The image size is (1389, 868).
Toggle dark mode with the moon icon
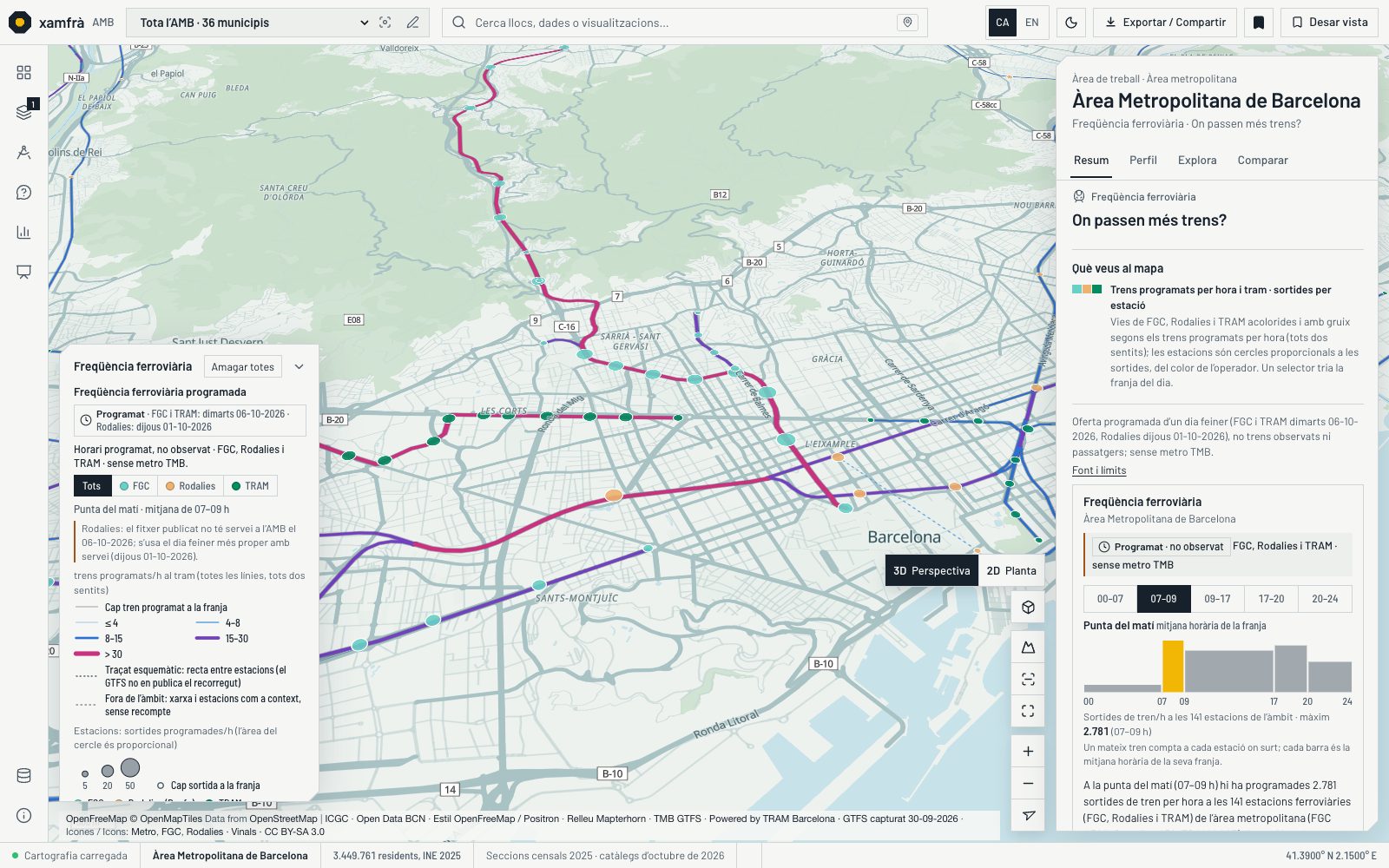1071,23
